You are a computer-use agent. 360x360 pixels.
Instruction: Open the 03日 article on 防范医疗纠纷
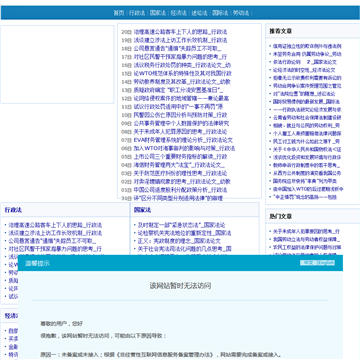tap(180, 173)
